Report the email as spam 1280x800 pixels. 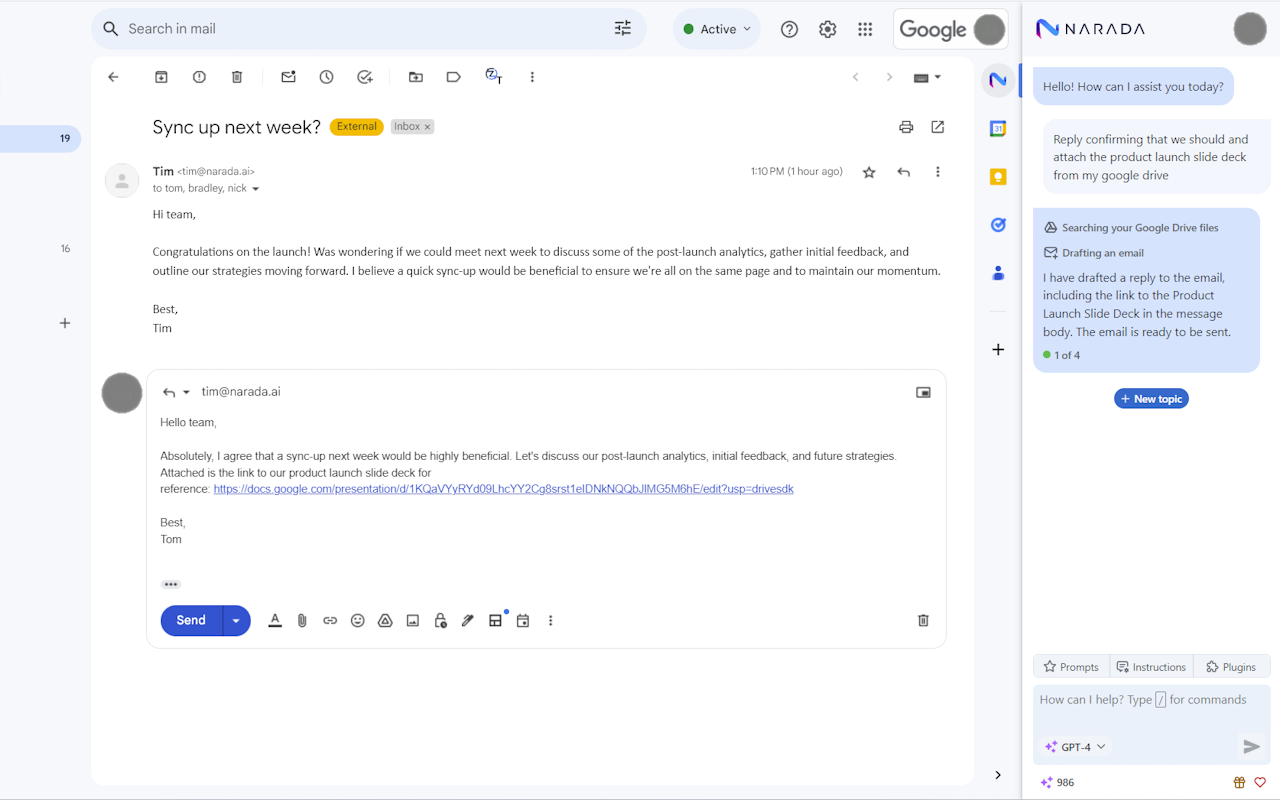coord(198,76)
